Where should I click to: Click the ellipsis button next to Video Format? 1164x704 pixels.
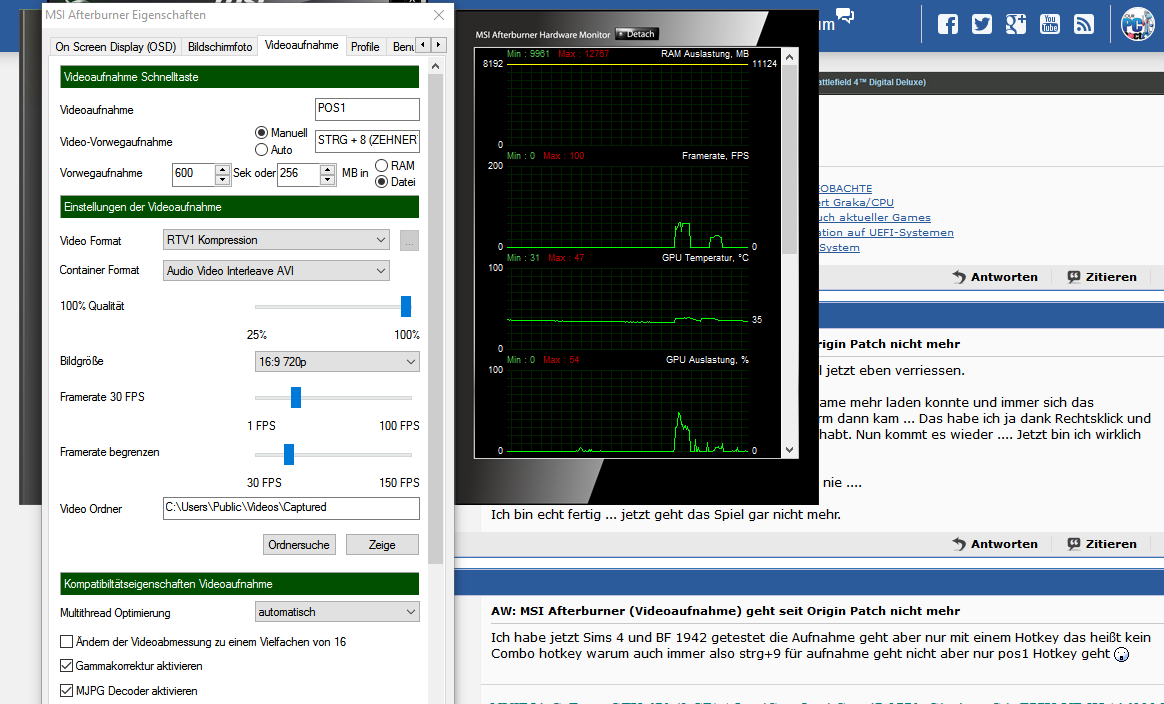[409, 241]
